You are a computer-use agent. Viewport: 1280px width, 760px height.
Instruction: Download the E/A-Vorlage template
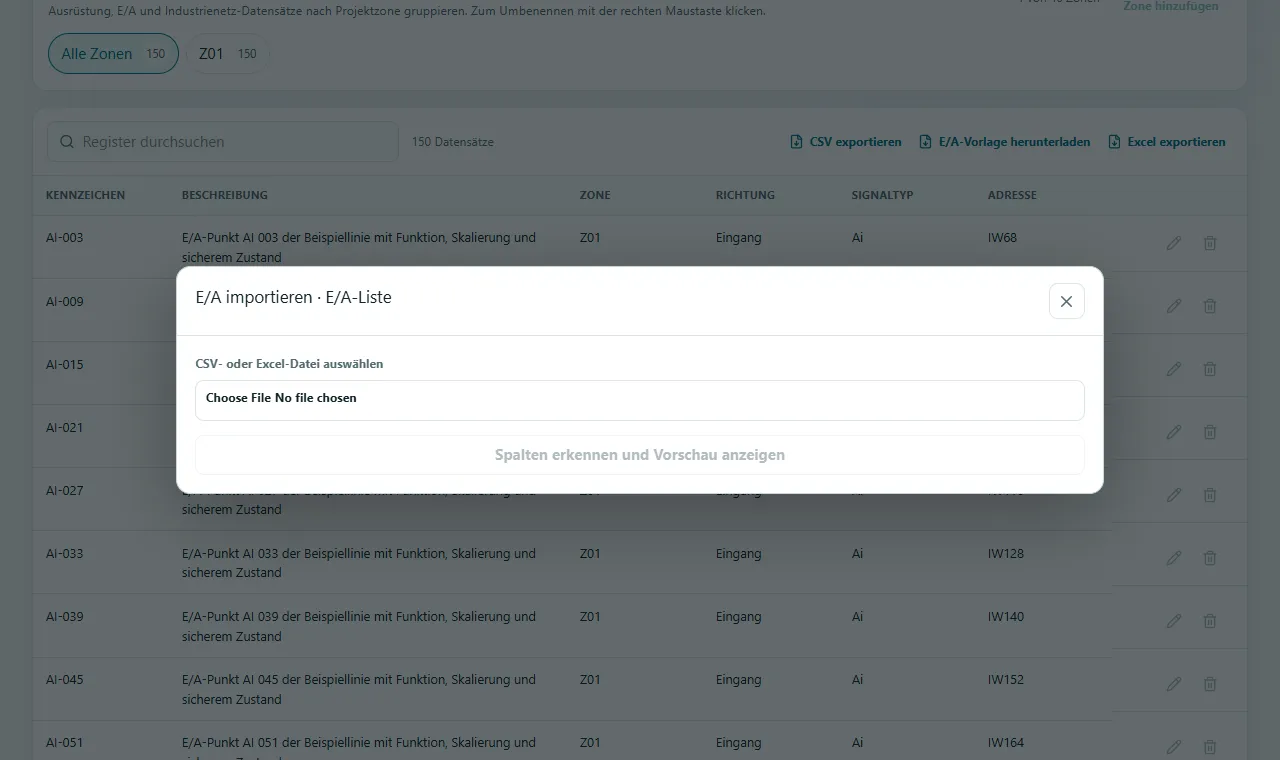click(x=1005, y=142)
